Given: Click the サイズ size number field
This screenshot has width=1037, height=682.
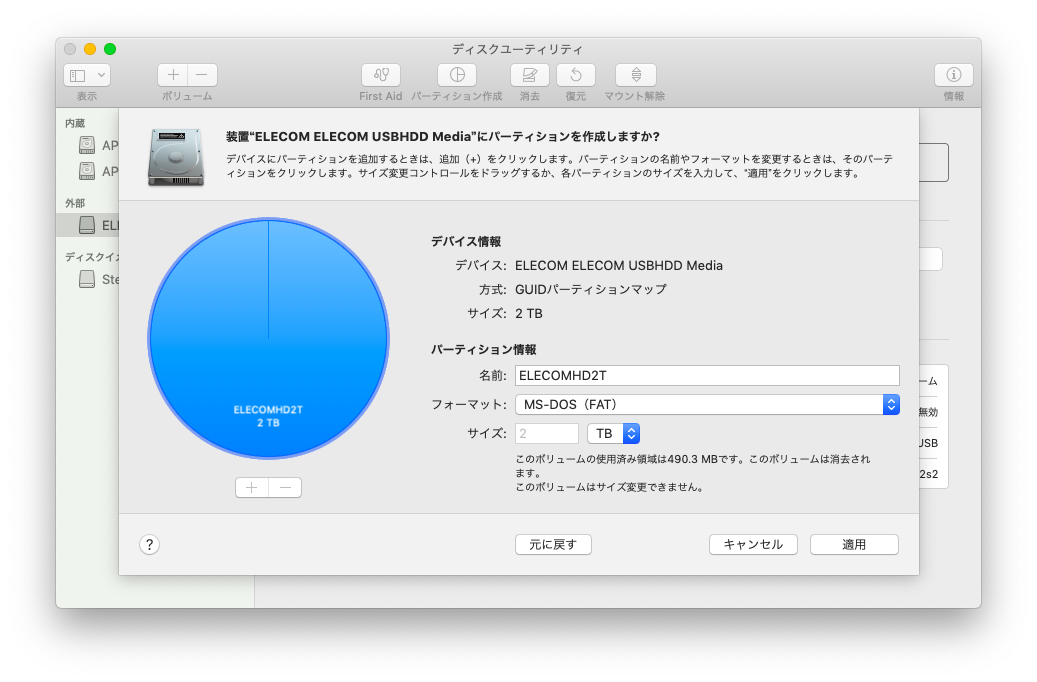Looking at the screenshot, I should [x=547, y=434].
